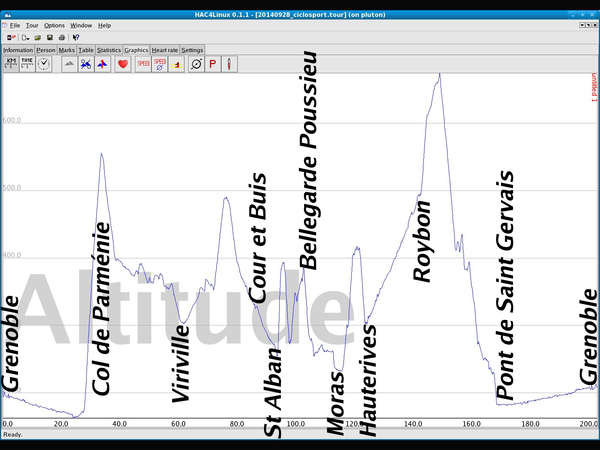Open the Options menu
The image size is (600, 450).
point(54,25)
